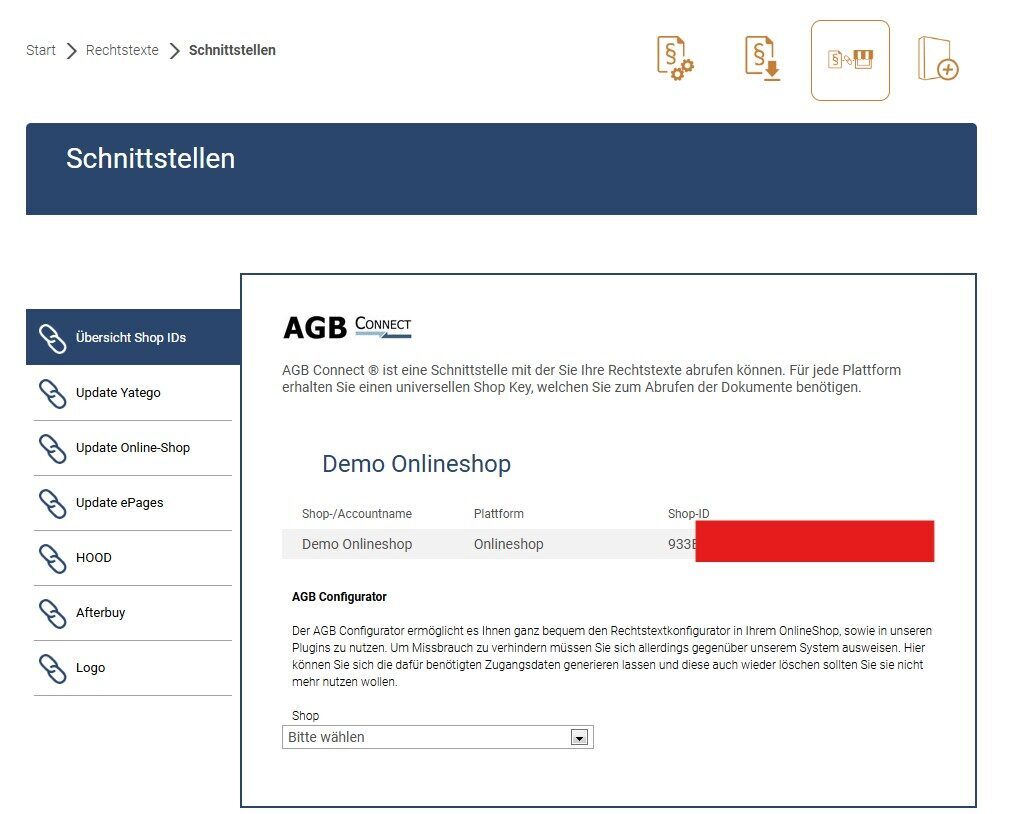Select the Schnittstellen shop interface icon

point(850,60)
